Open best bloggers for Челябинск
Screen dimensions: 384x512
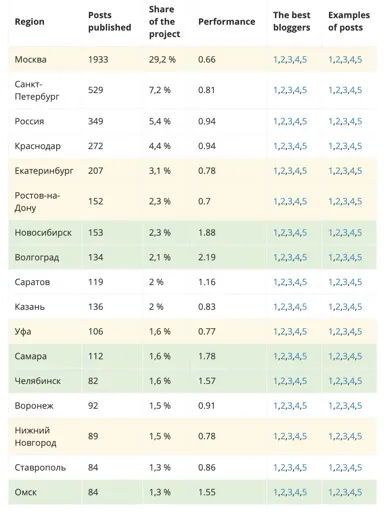(x=290, y=381)
